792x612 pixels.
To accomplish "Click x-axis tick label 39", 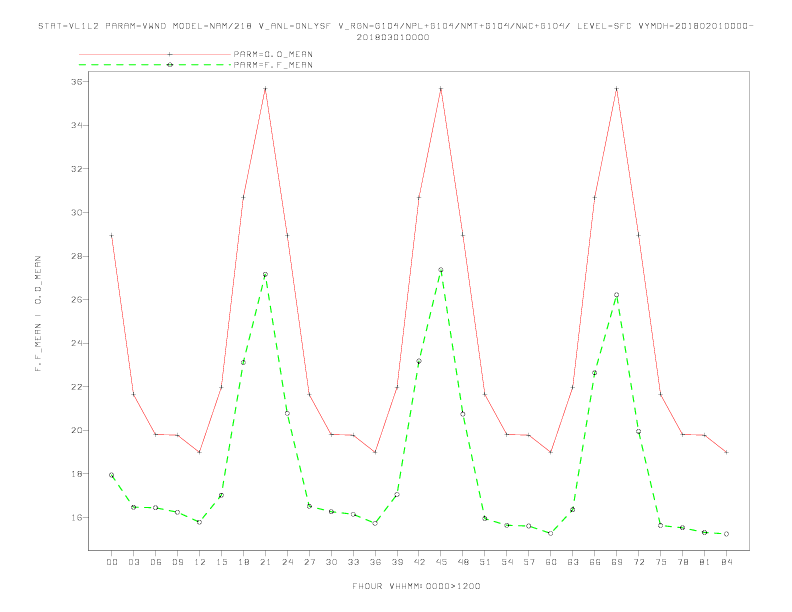I will click(397, 562).
